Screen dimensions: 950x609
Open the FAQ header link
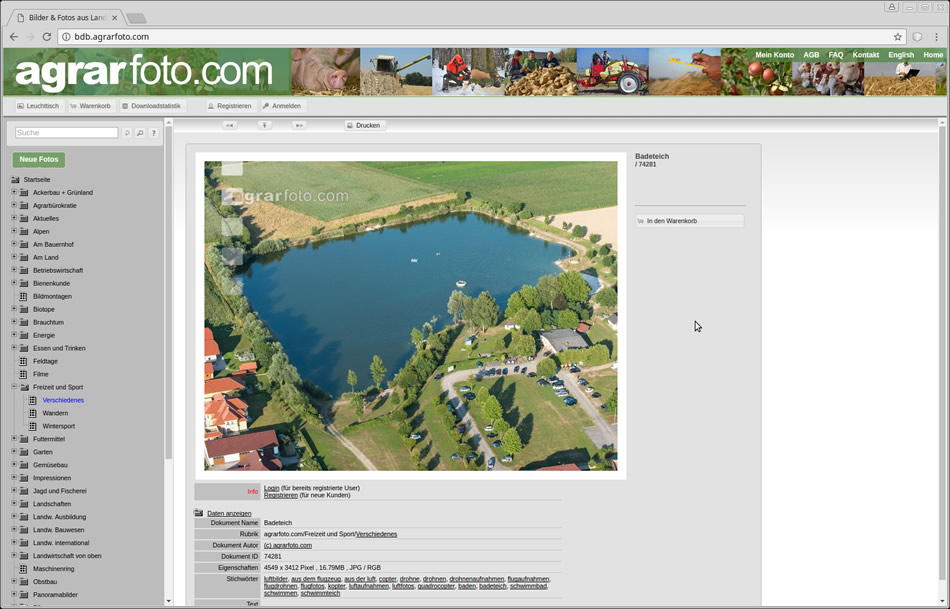pyautogui.click(x=836, y=55)
